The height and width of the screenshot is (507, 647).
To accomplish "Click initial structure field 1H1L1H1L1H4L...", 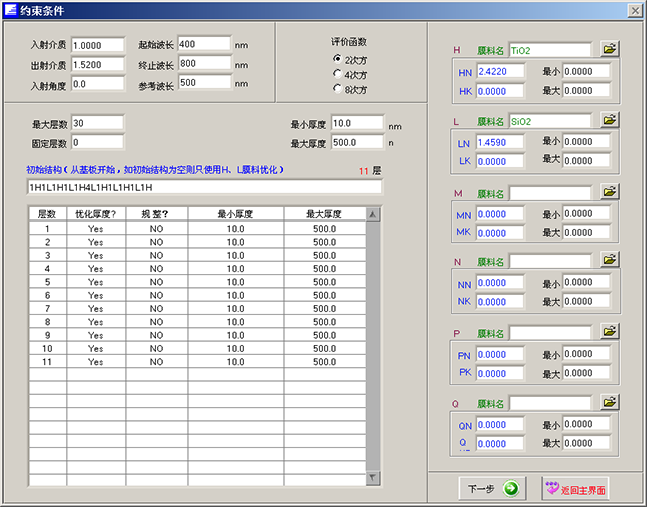I will tap(204, 187).
